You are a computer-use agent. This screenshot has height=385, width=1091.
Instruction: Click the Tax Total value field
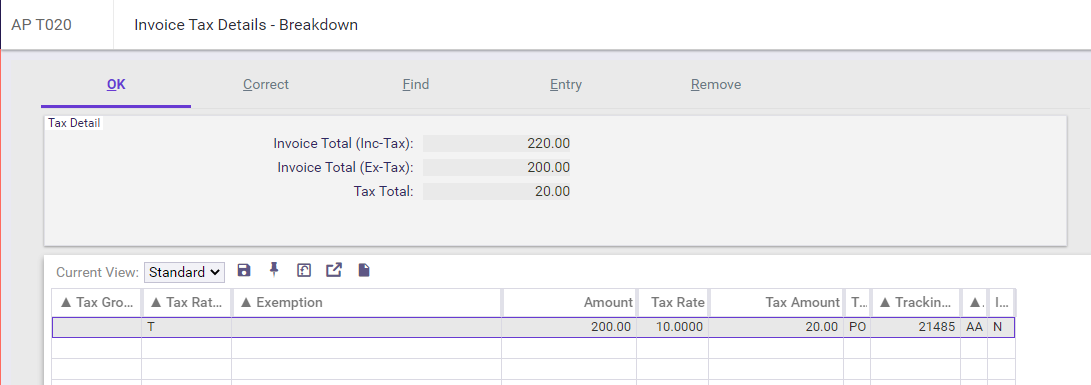point(497,191)
